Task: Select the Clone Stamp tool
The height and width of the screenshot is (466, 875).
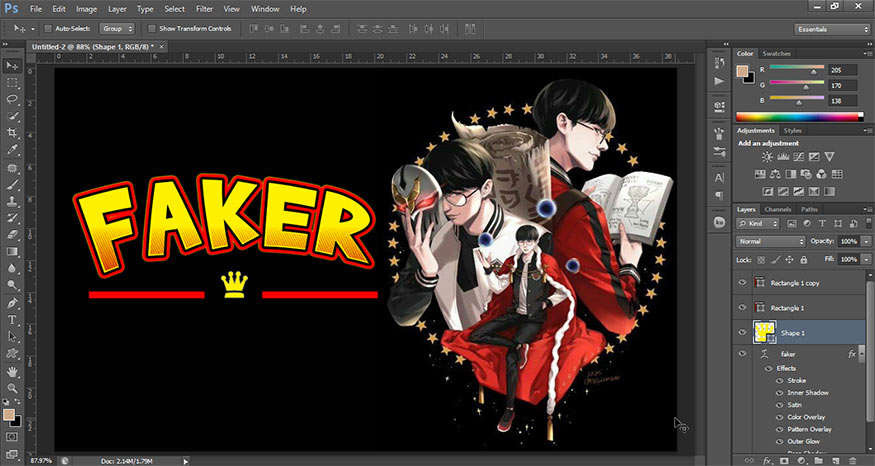Action: coord(12,202)
